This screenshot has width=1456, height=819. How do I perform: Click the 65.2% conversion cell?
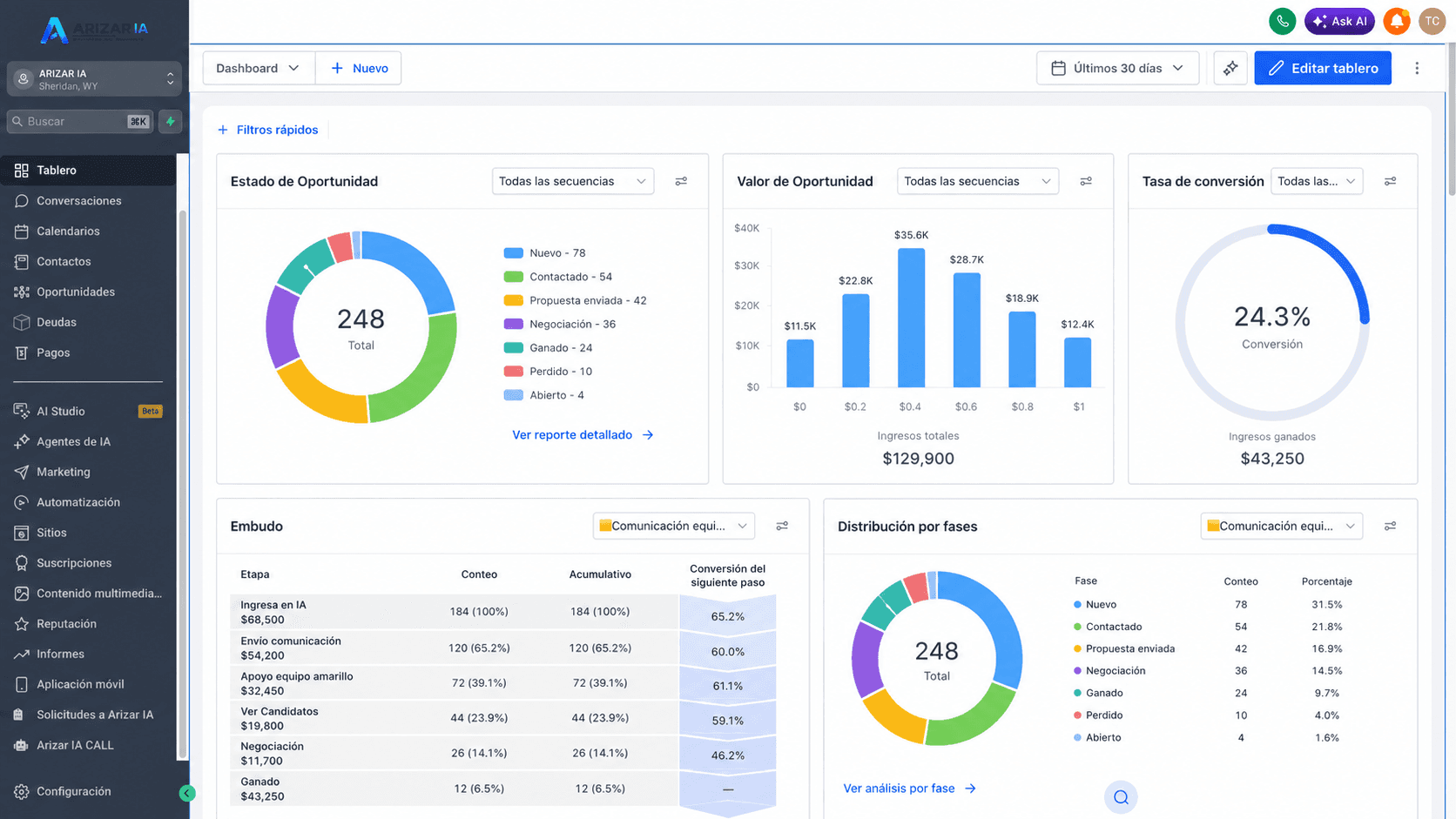[x=728, y=616]
